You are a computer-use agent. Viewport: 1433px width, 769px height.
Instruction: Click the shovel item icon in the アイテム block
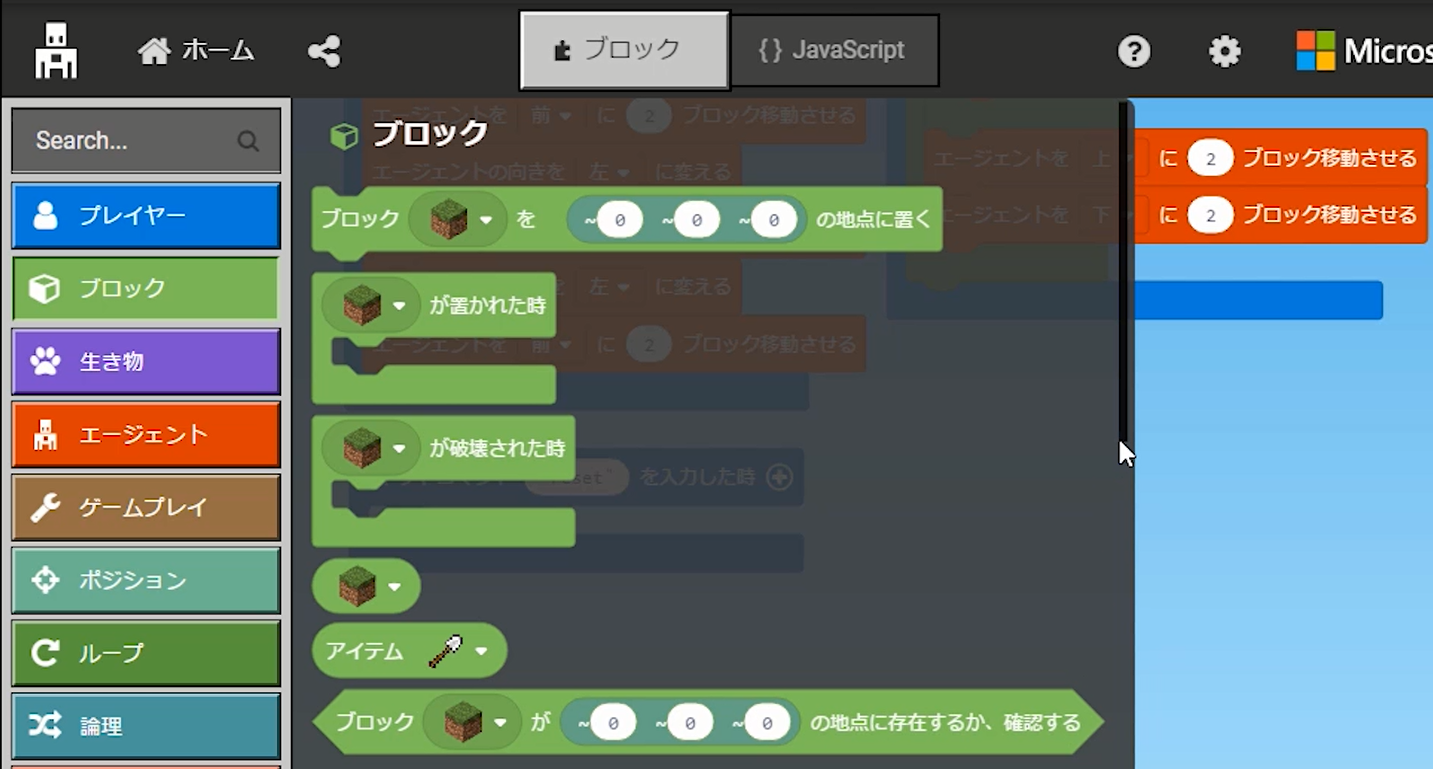(445, 651)
